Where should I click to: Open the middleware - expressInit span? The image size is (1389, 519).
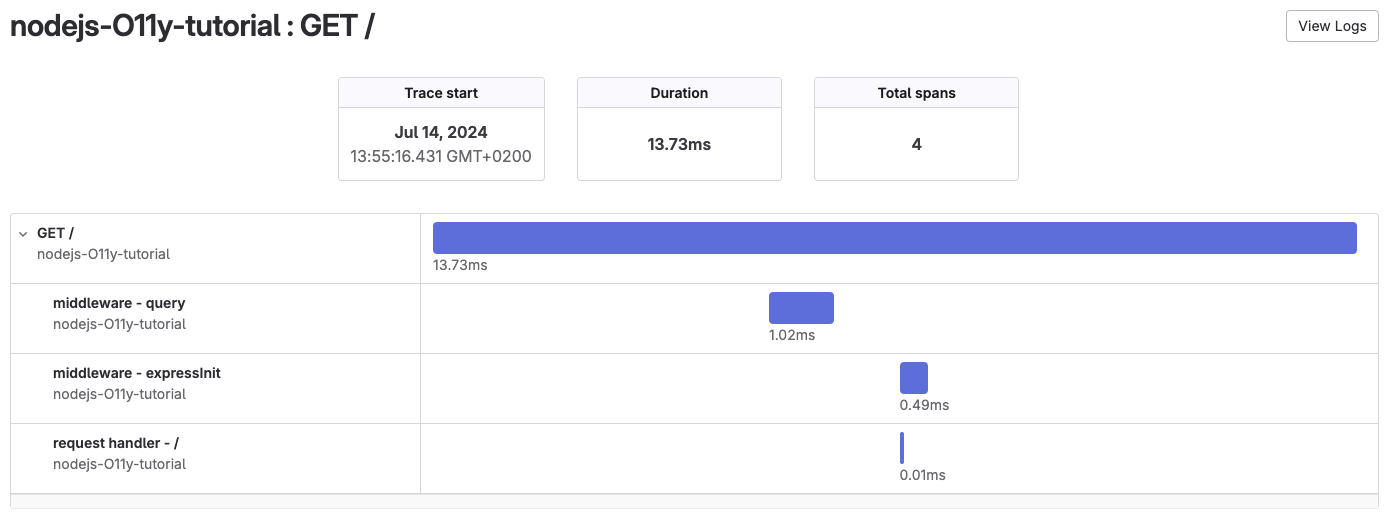pyautogui.click(x=136, y=373)
